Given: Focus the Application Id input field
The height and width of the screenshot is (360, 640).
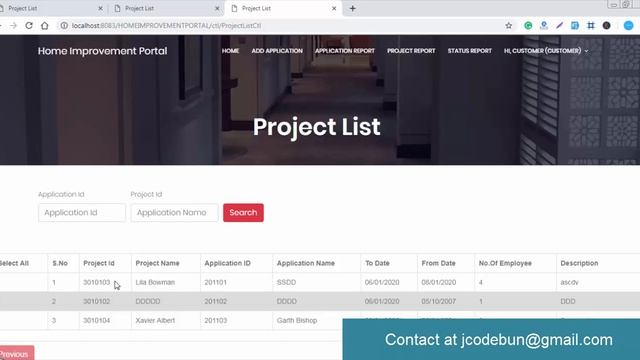Looking at the screenshot, I should 82,213.
